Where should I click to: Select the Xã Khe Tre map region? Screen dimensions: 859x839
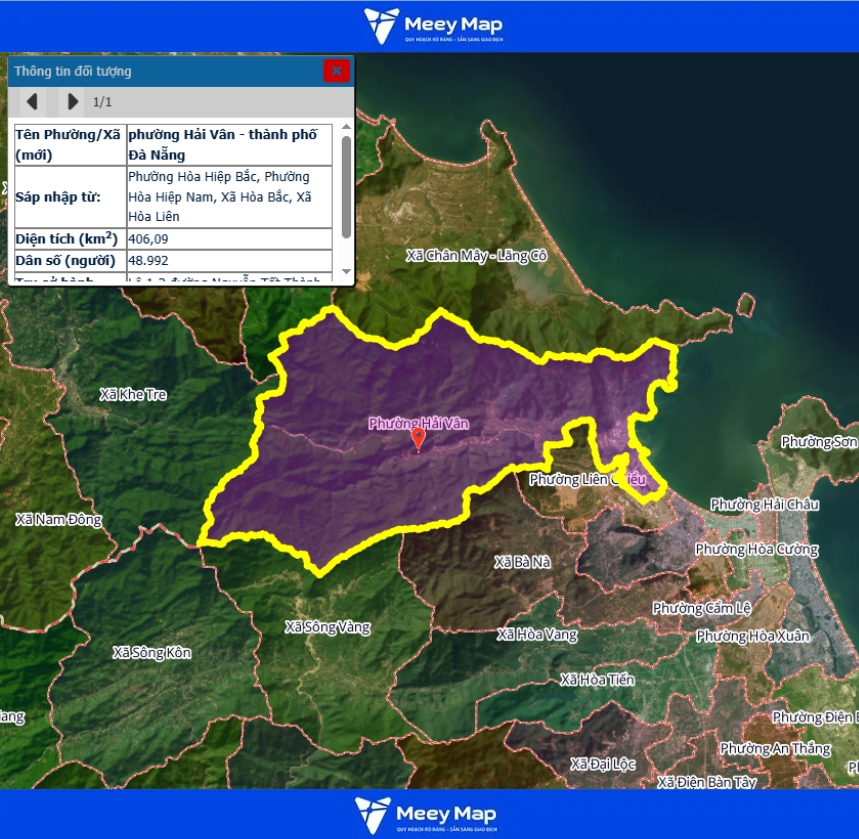[133, 395]
